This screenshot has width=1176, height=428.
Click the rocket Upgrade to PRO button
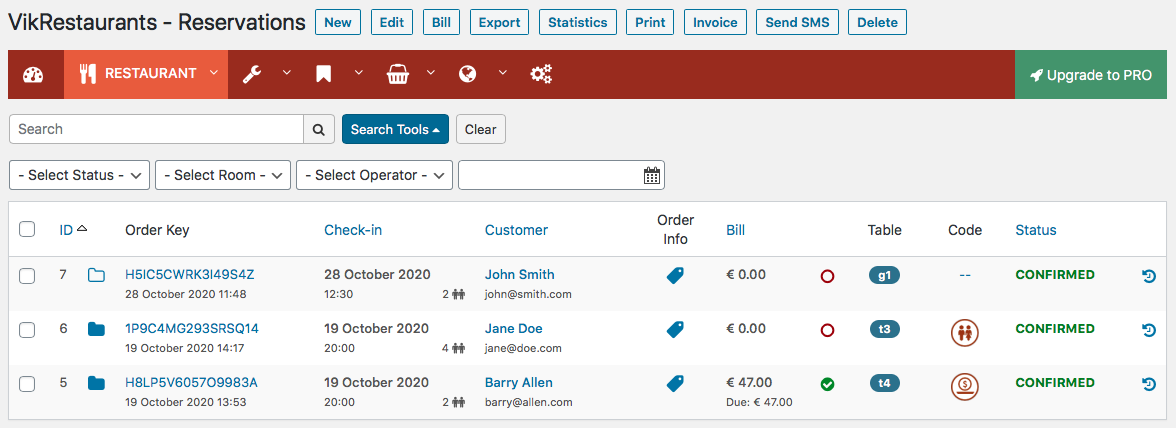tap(1090, 74)
